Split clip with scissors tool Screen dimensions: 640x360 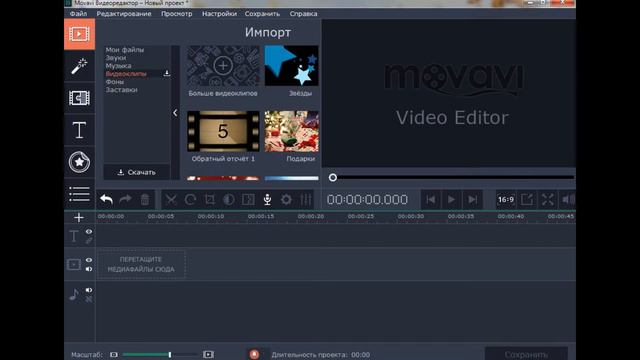tap(171, 200)
